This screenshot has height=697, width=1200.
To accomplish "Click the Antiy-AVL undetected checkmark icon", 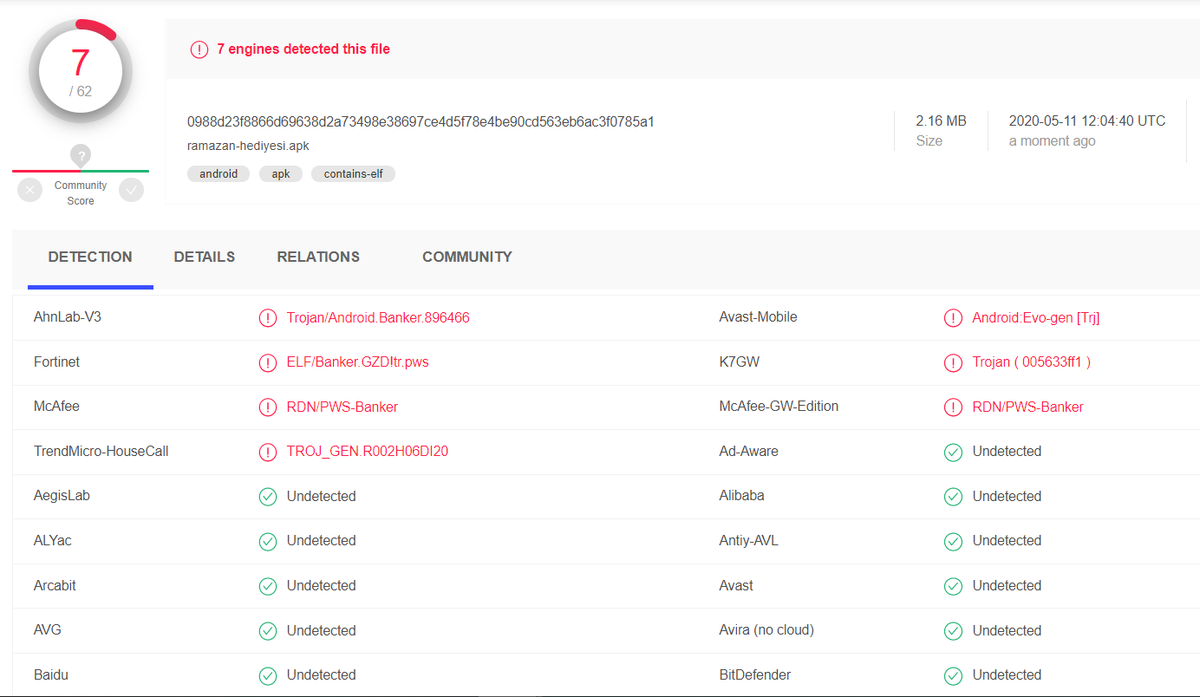I will tap(954, 541).
